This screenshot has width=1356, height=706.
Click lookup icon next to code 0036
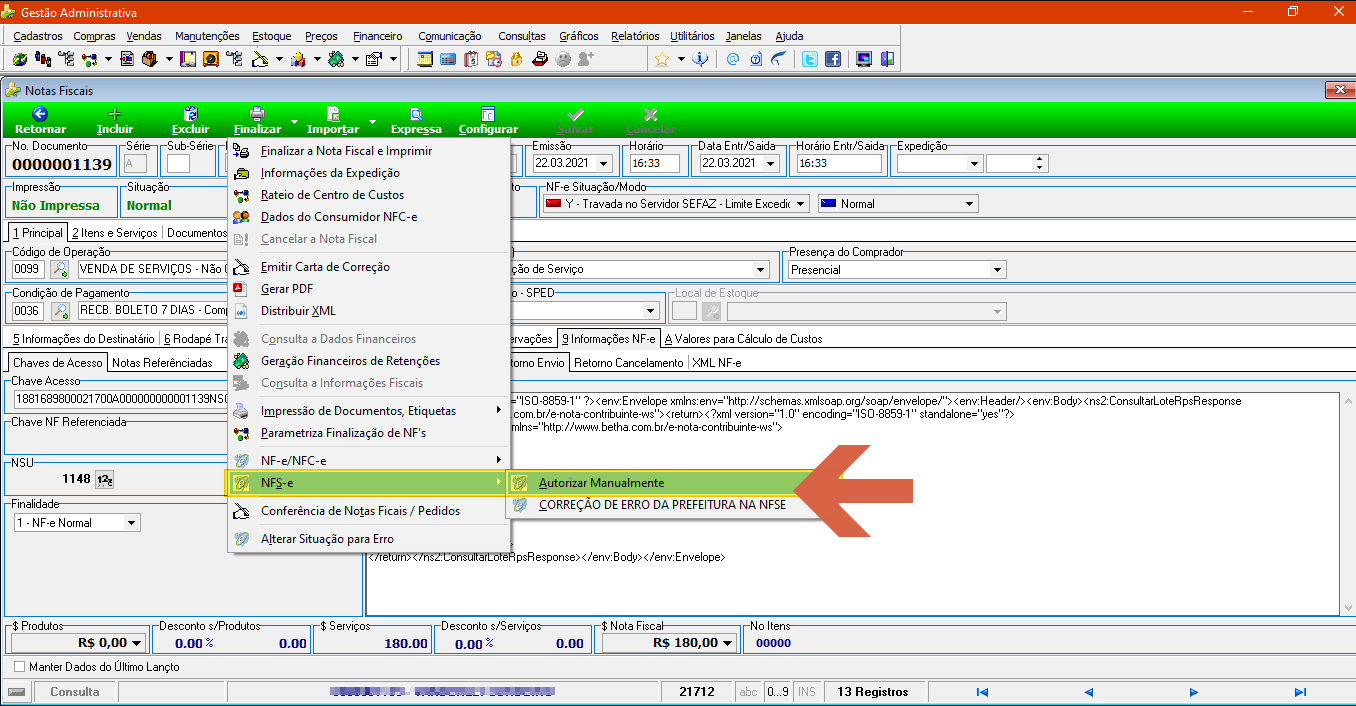pyautogui.click(x=60, y=311)
